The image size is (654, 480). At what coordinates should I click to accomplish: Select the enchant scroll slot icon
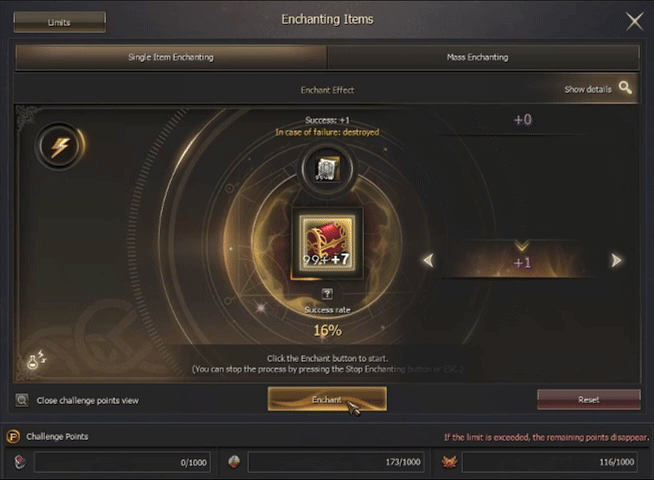[327, 169]
